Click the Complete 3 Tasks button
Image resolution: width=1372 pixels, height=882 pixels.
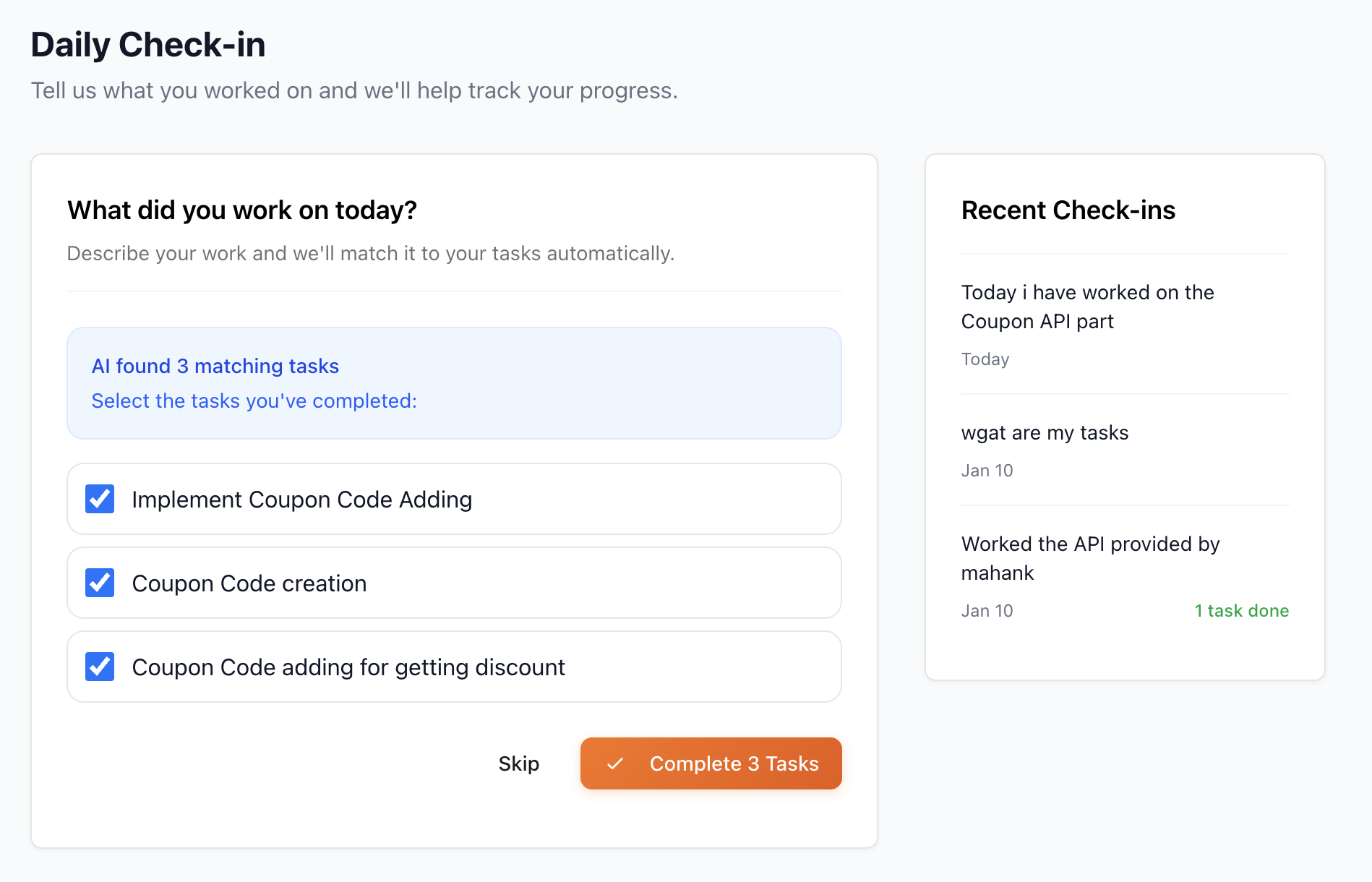711,763
